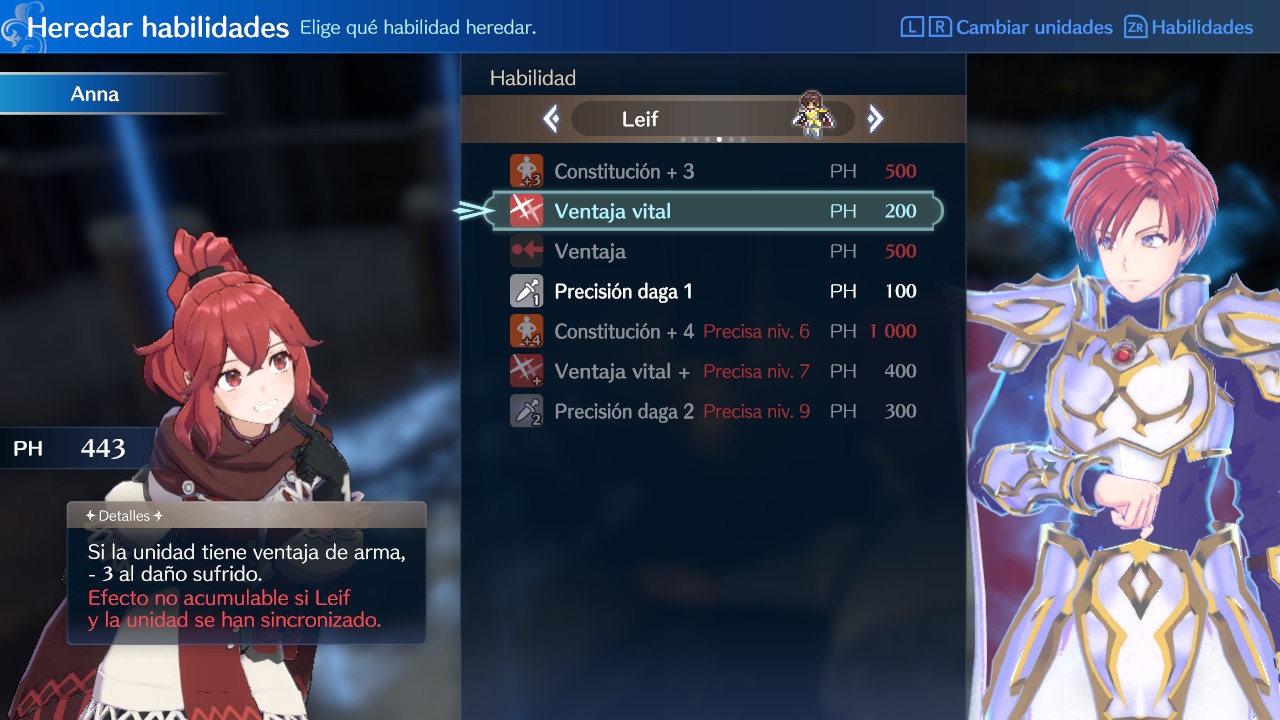Viewport: 1280px width, 720px height.
Task: Select the Ventaja vital skill row
Action: pos(713,211)
